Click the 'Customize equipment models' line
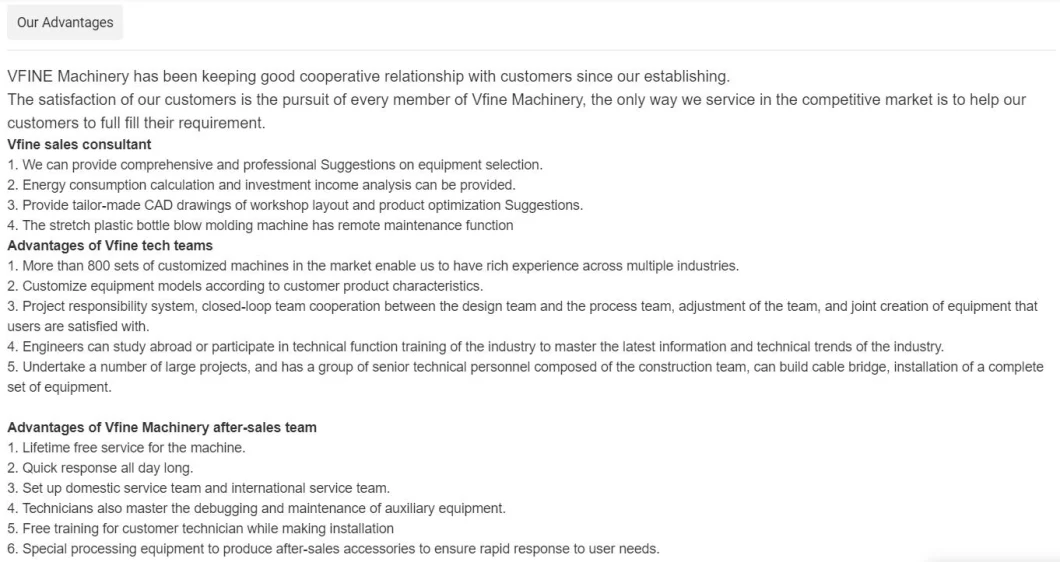Screen dimensions: 1060x562 tap(245, 286)
